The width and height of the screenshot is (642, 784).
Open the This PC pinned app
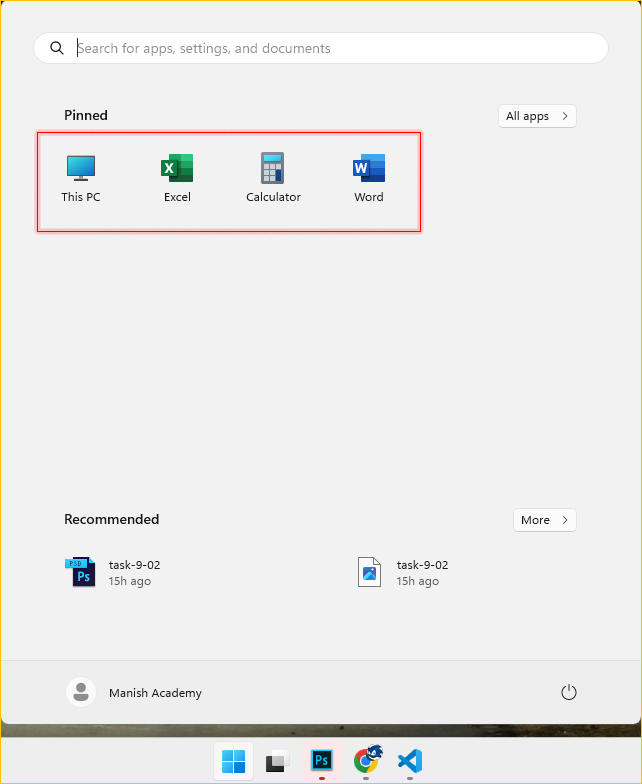(80, 178)
